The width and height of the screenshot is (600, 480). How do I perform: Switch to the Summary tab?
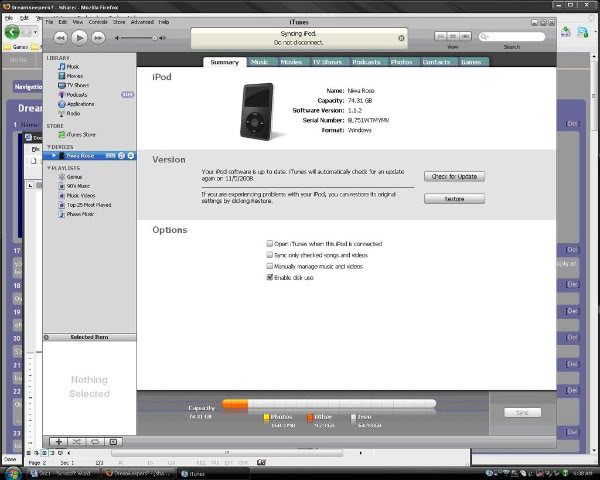pyautogui.click(x=225, y=62)
